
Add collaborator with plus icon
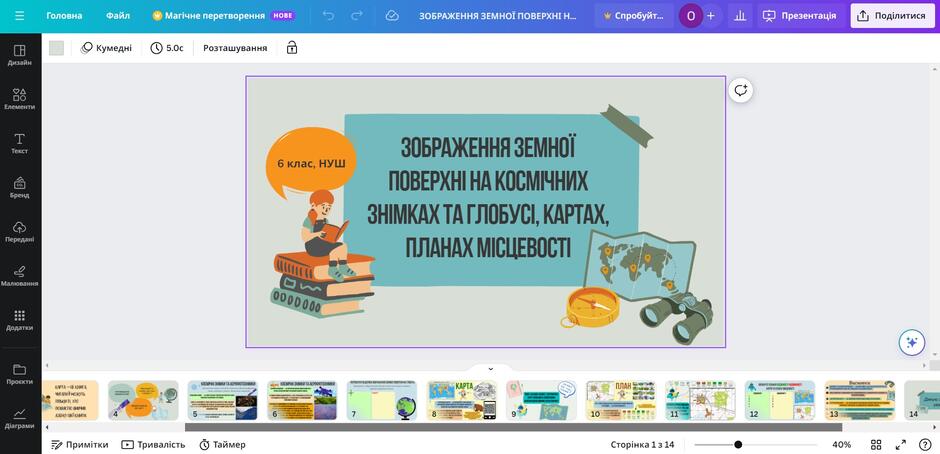(711, 16)
